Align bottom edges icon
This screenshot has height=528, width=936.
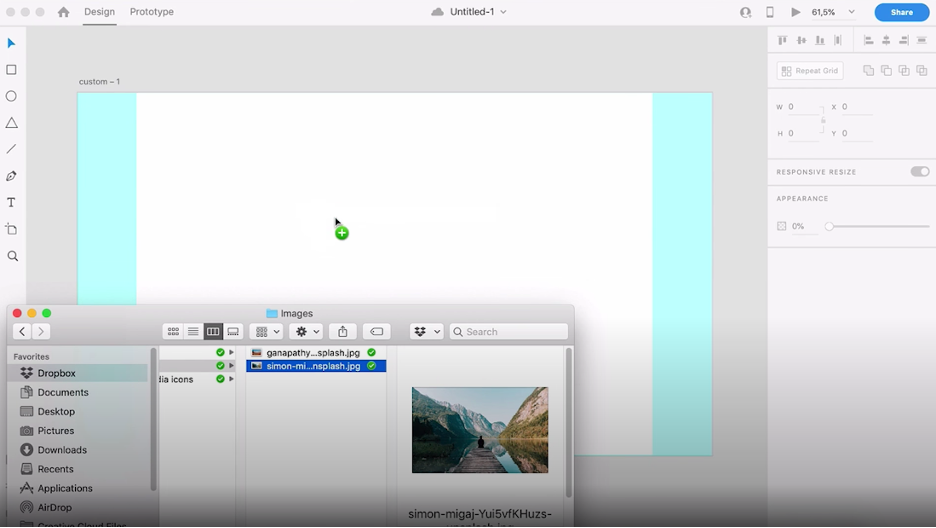coord(820,41)
